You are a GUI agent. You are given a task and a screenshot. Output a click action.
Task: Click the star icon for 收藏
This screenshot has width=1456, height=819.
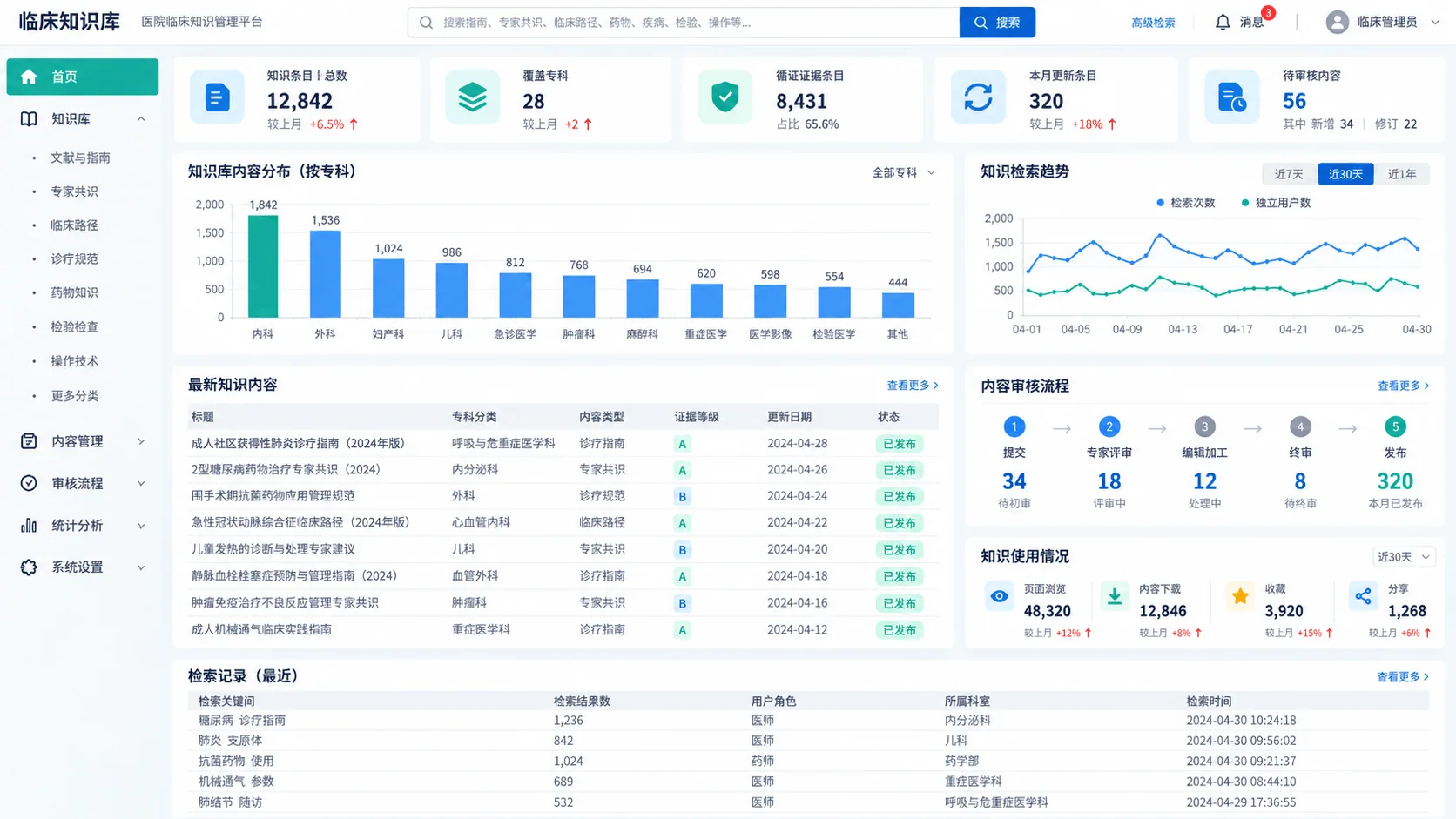[x=1240, y=596]
